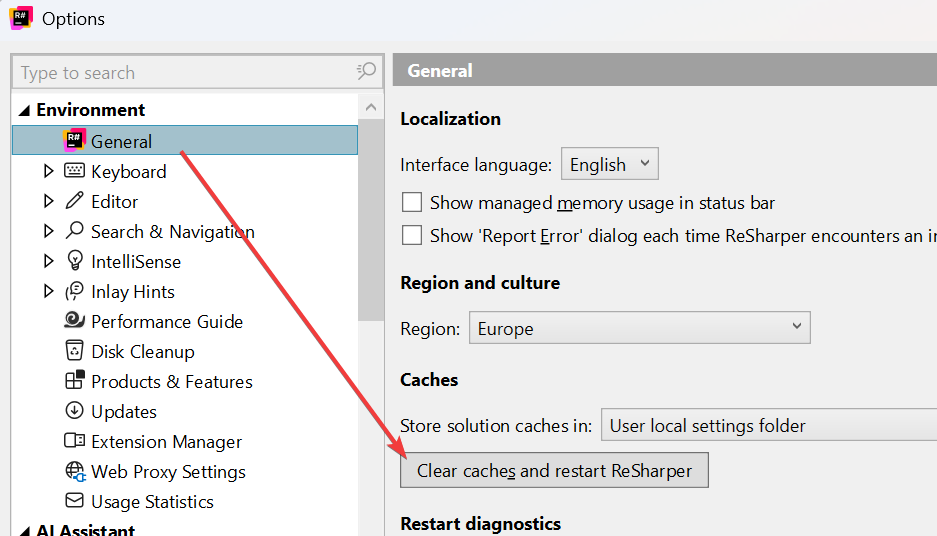937x536 pixels.
Task: Expand the Editor node
Action: click(48, 201)
